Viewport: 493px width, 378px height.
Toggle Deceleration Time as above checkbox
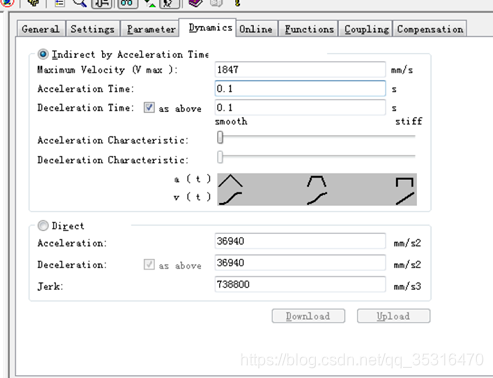click(x=149, y=108)
